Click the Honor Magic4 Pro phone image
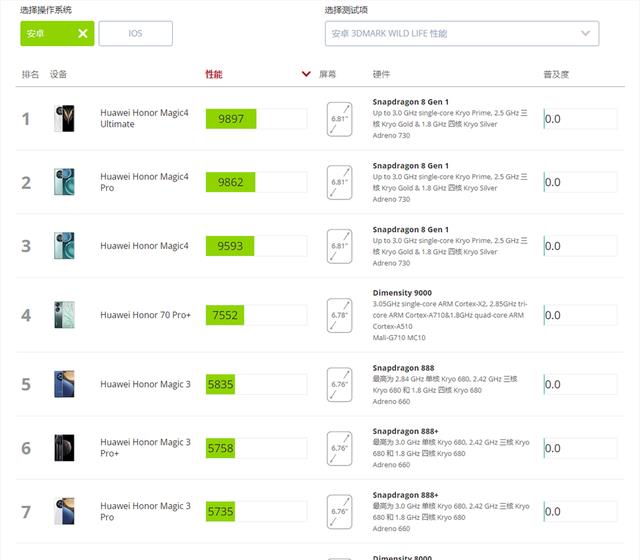 64,182
